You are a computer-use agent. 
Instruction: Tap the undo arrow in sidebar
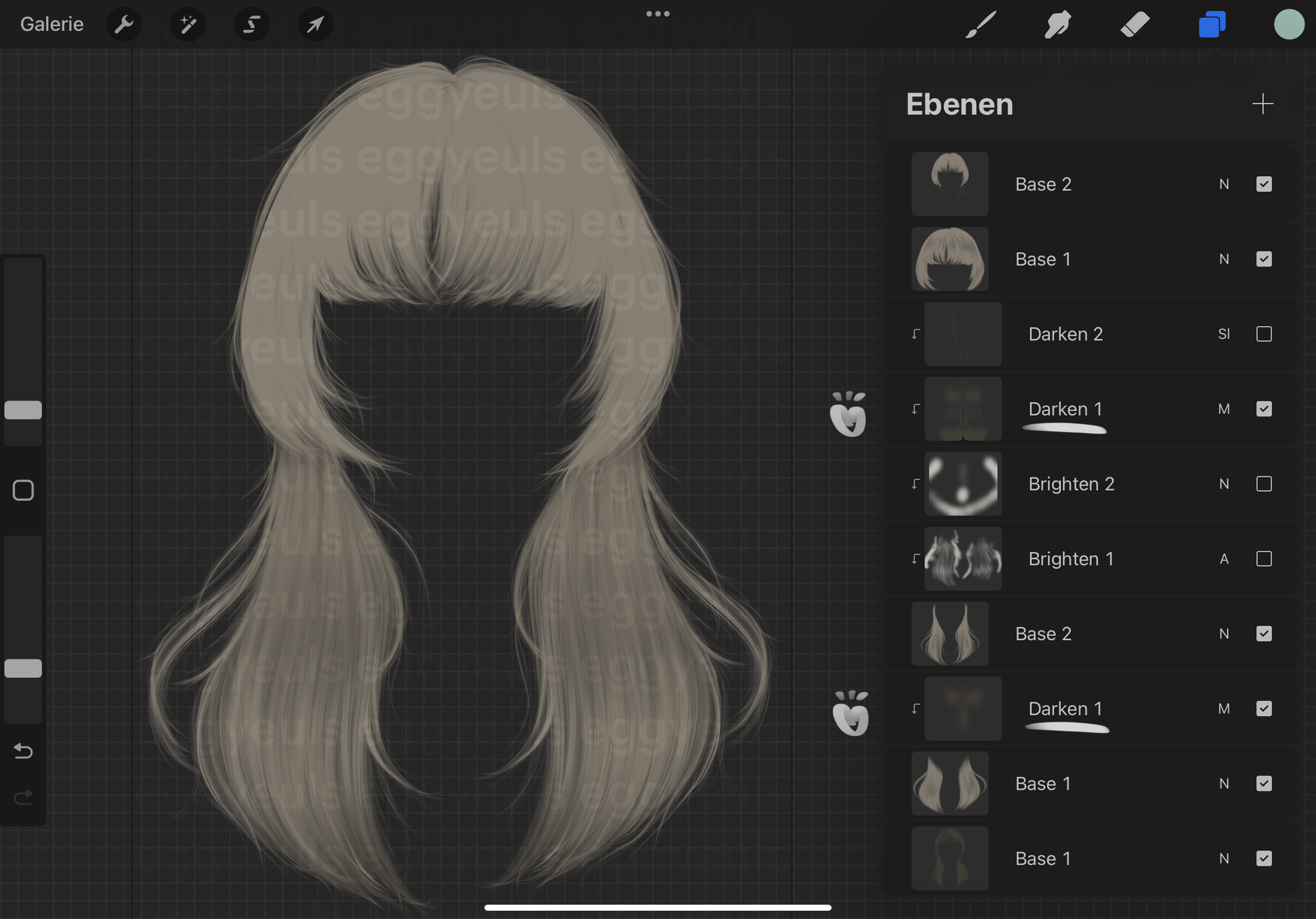click(x=23, y=752)
